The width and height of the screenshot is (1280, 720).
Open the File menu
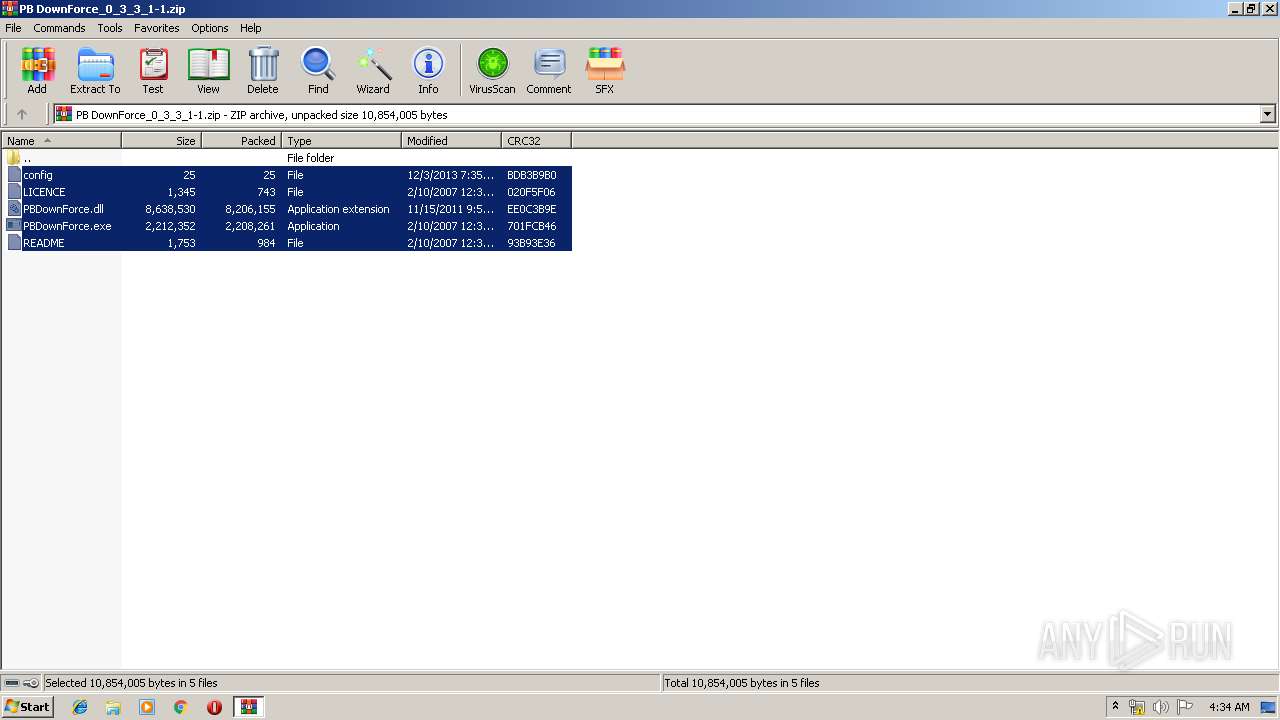(x=13, y=28)
